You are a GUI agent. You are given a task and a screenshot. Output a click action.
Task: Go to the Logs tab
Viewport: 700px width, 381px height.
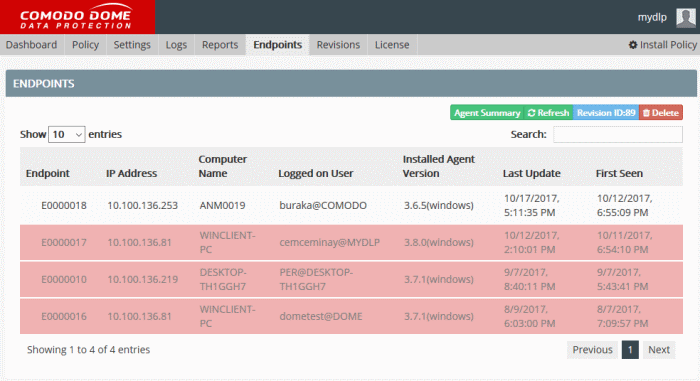176,45
